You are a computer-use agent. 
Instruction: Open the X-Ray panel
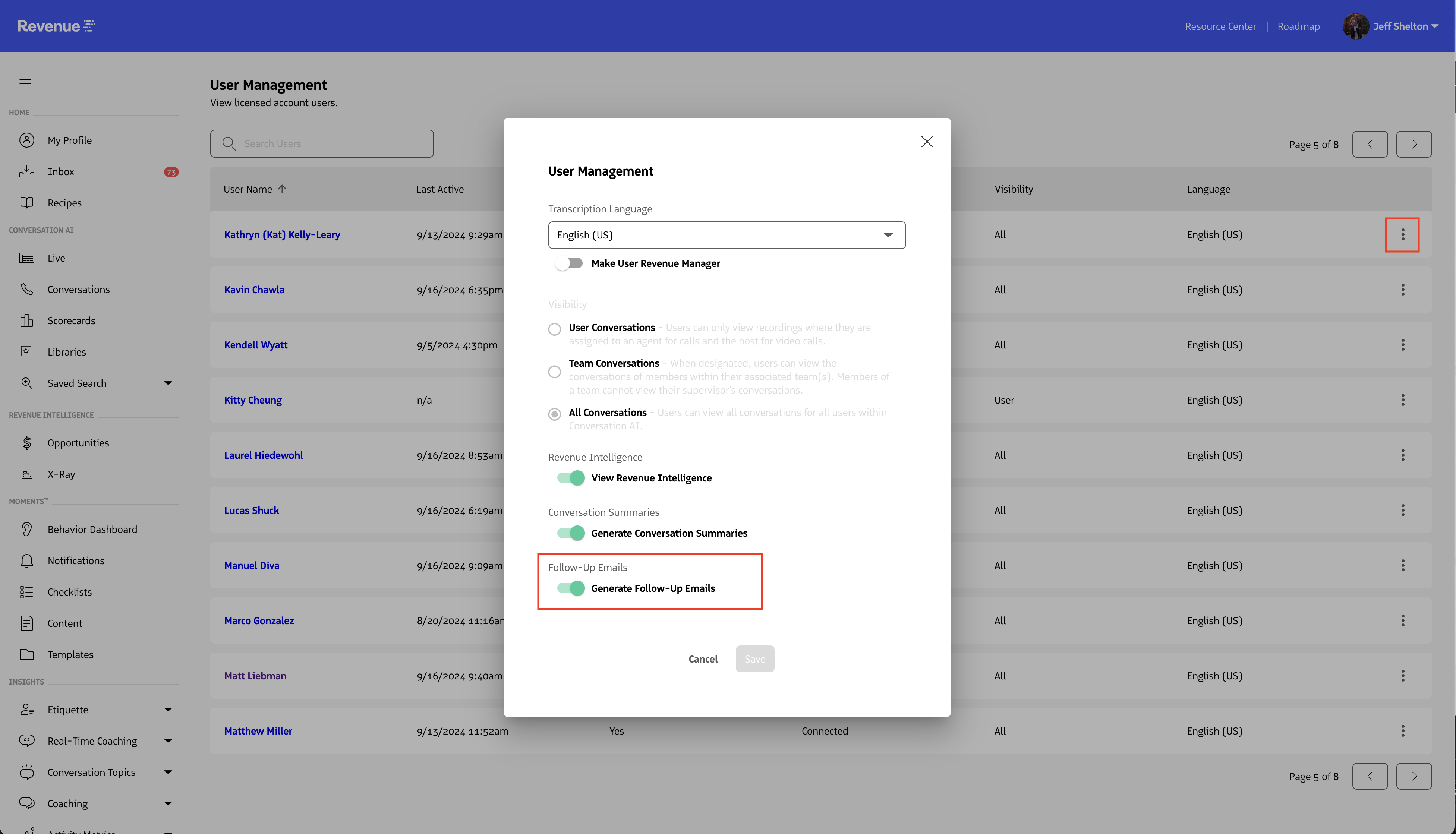(x=61, y=474)
